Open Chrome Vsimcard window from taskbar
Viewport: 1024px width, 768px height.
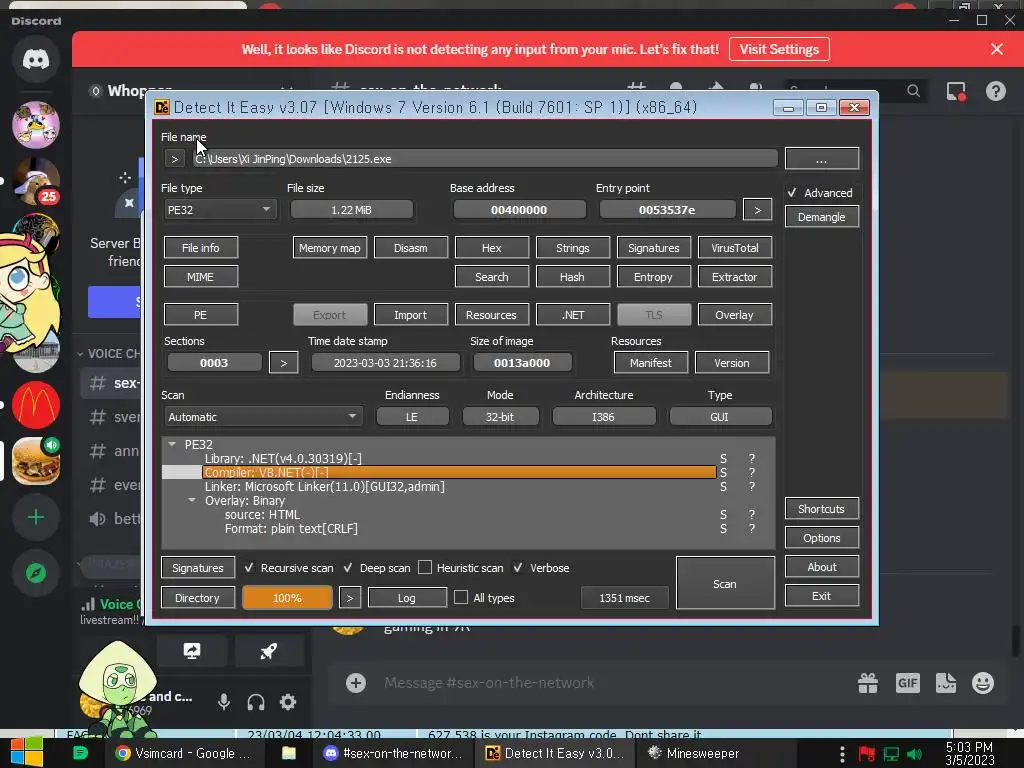183,753
